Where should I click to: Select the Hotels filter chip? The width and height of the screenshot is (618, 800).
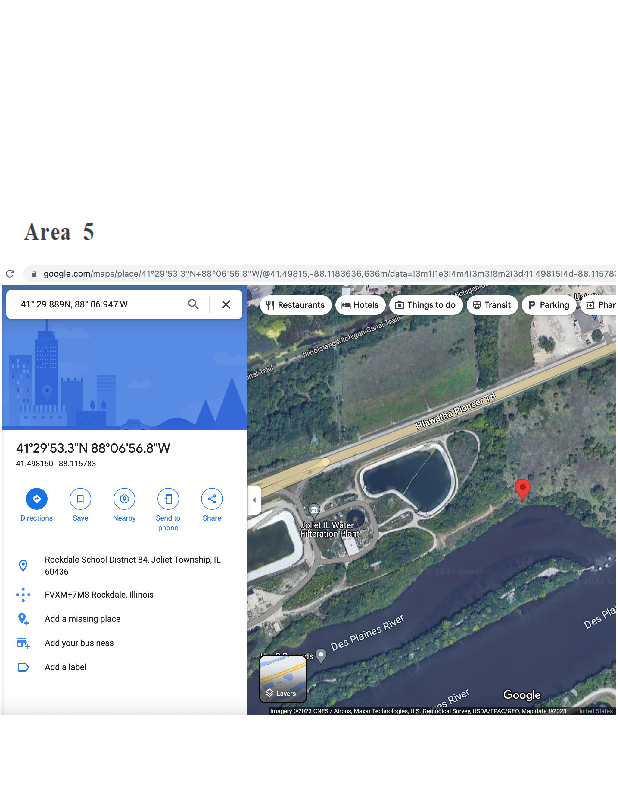tap(360, 305)
